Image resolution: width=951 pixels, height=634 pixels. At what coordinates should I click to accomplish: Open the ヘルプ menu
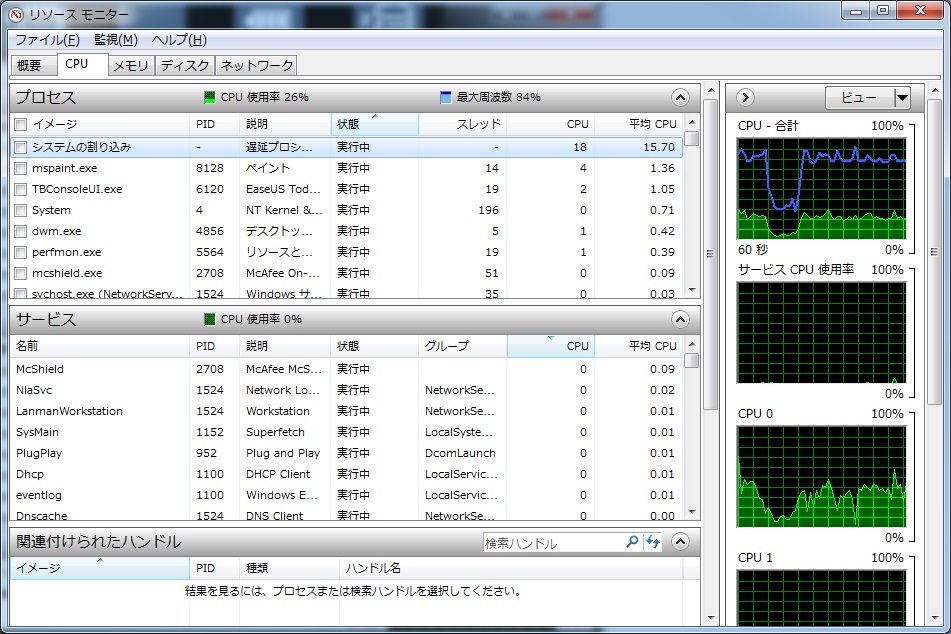[x=179, y=40]
